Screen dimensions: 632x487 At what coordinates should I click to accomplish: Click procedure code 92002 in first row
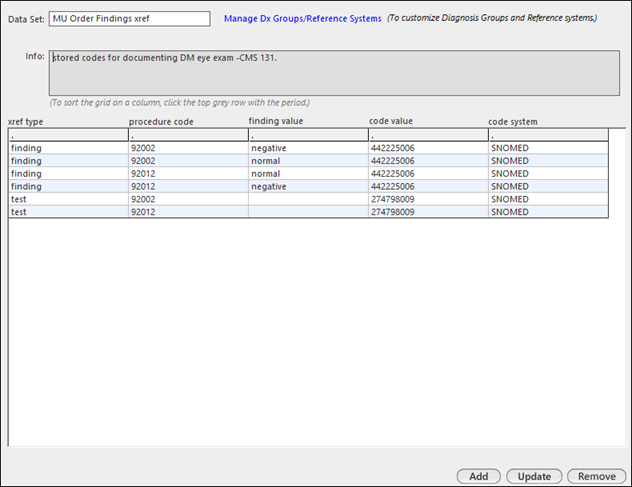[188, 148]
